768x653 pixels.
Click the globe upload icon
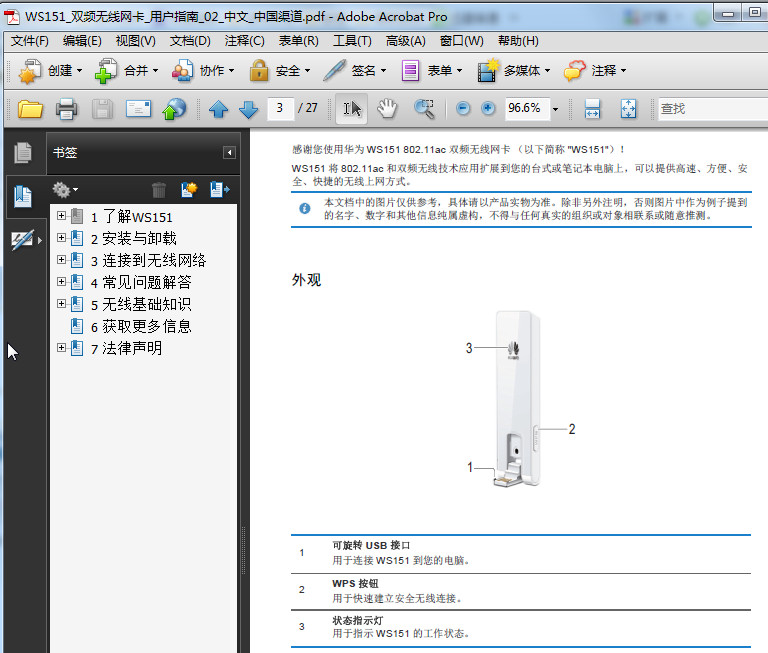click(x=174, y=109)
